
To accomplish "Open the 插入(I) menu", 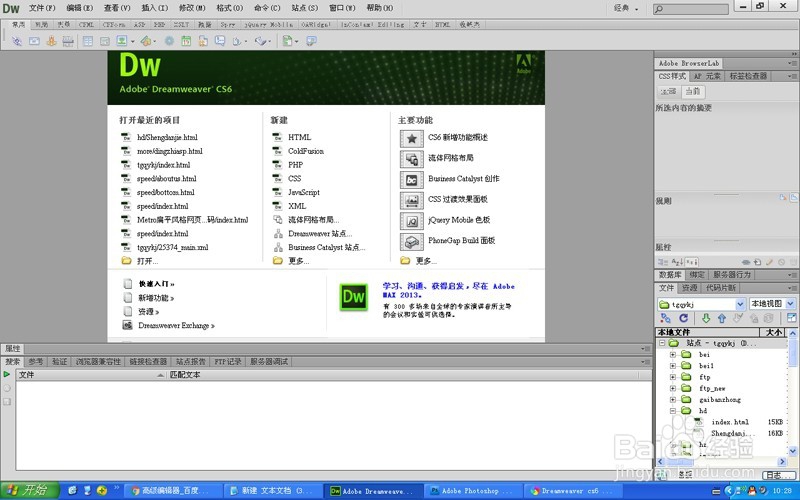I will click(x=155, y=8).
